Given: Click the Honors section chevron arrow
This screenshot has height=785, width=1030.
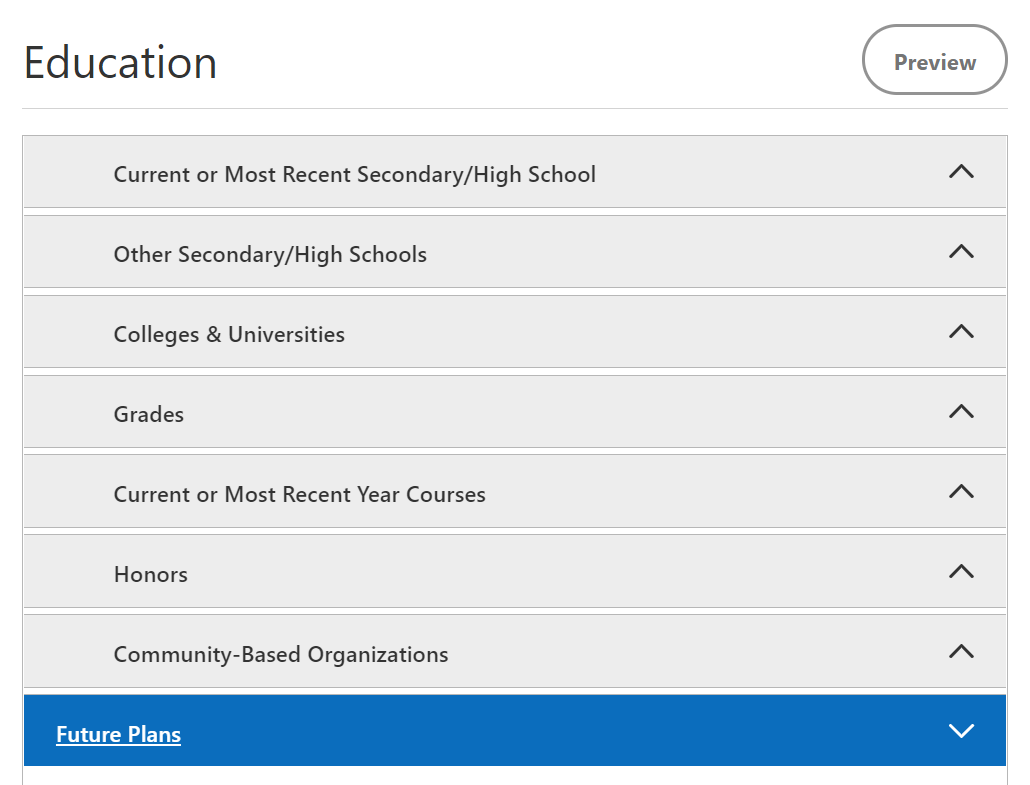Looking at the screenshot, I should [961, 572].
